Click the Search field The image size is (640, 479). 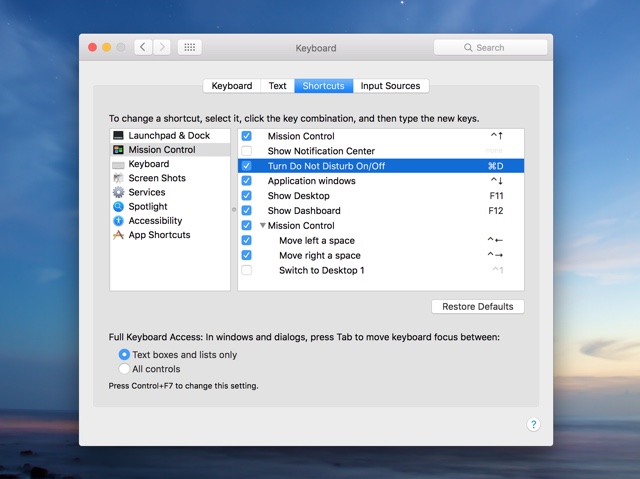pyautogui.click(x=490, y=48)
